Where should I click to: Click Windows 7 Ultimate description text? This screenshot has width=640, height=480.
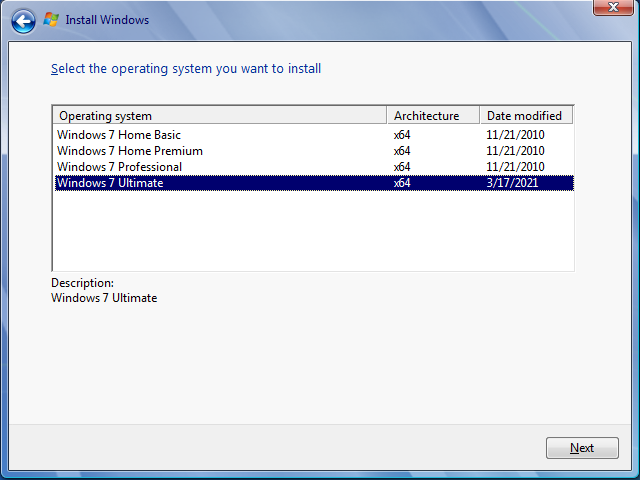point(104,298)
